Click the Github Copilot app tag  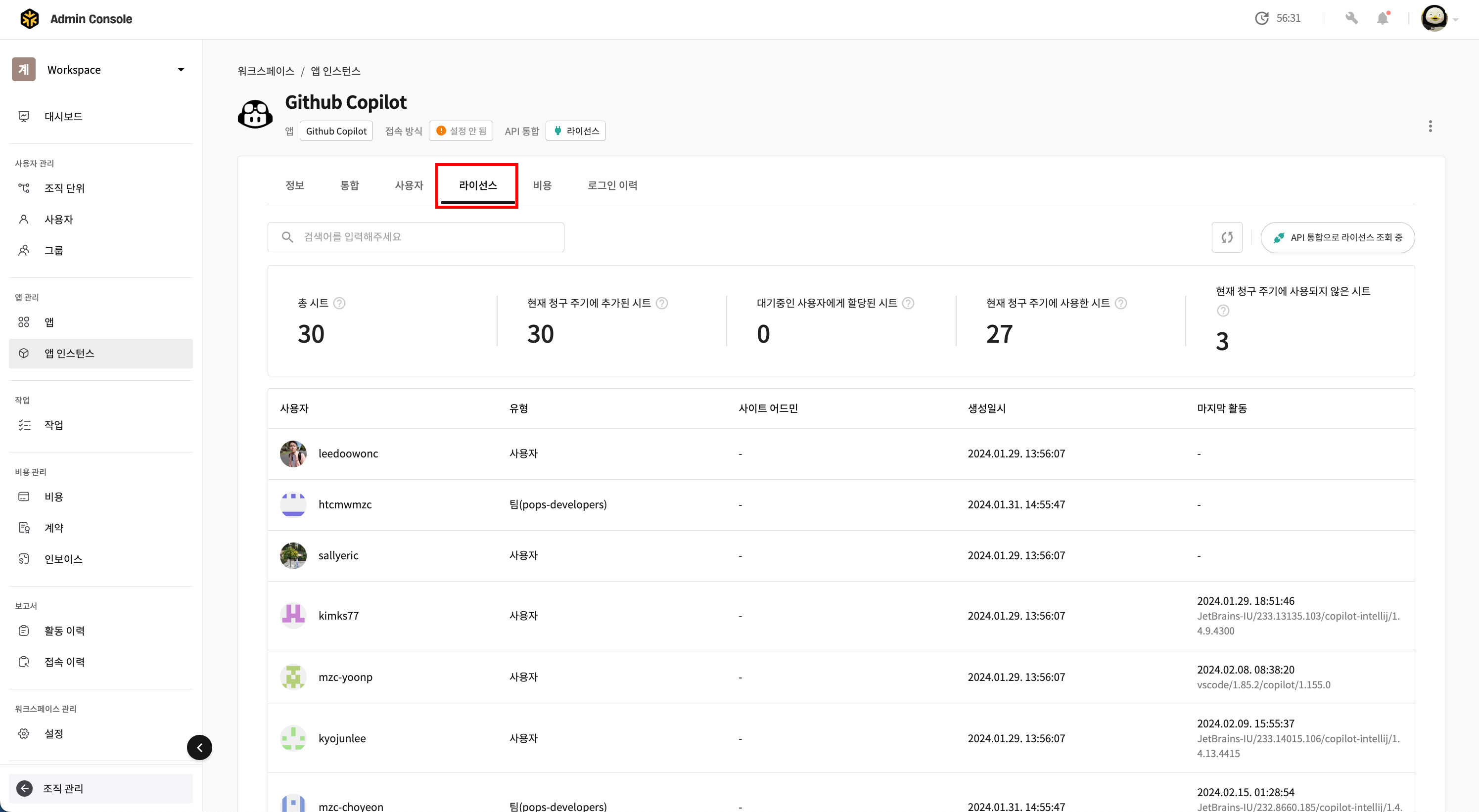(x=336, y=131)
